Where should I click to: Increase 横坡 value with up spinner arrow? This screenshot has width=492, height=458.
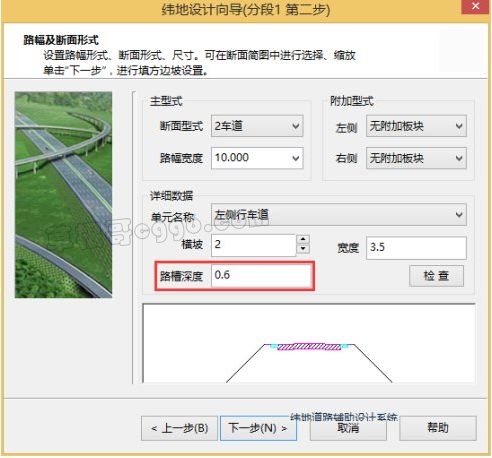303,239
